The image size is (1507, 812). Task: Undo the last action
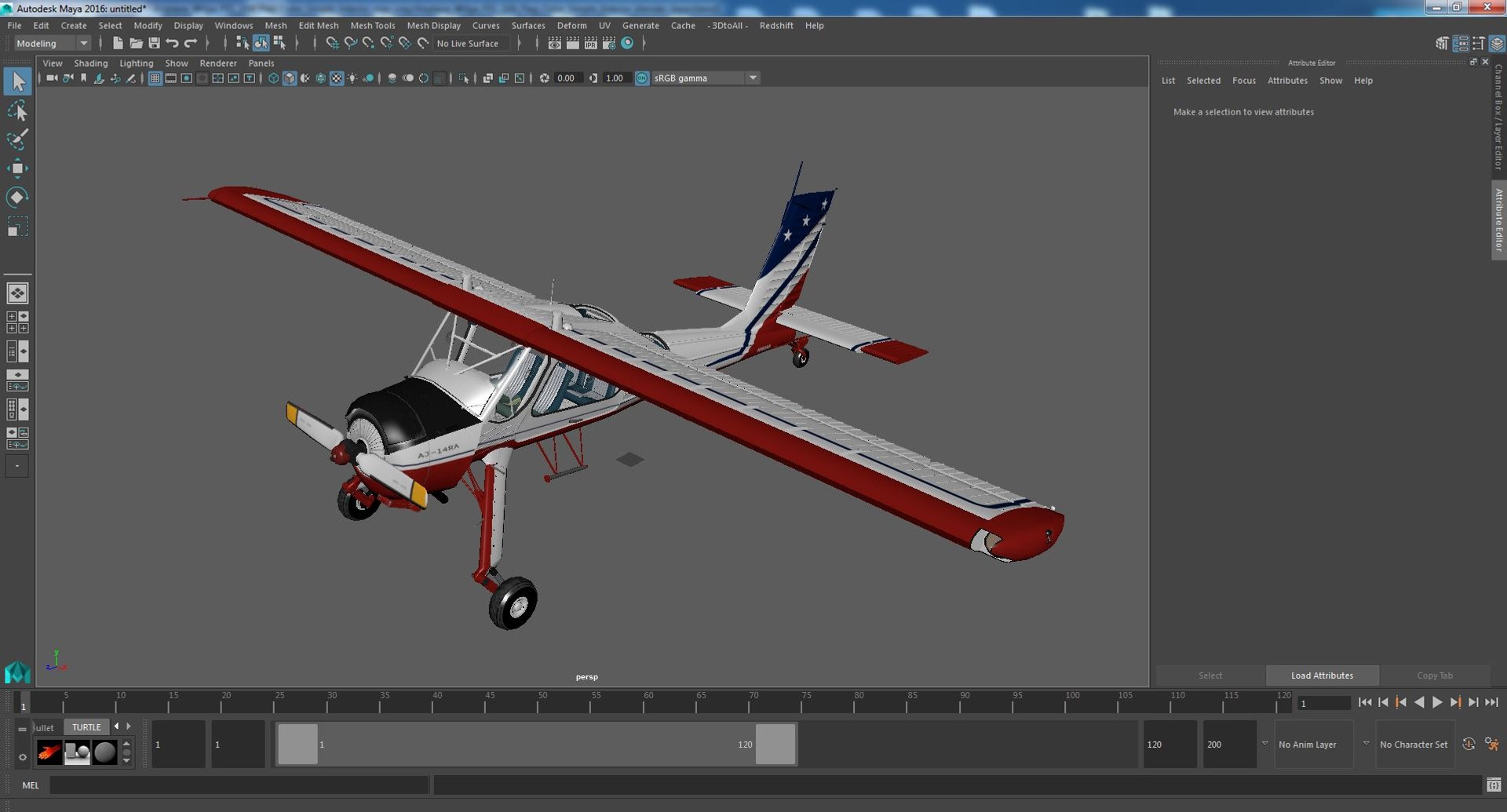172,43
